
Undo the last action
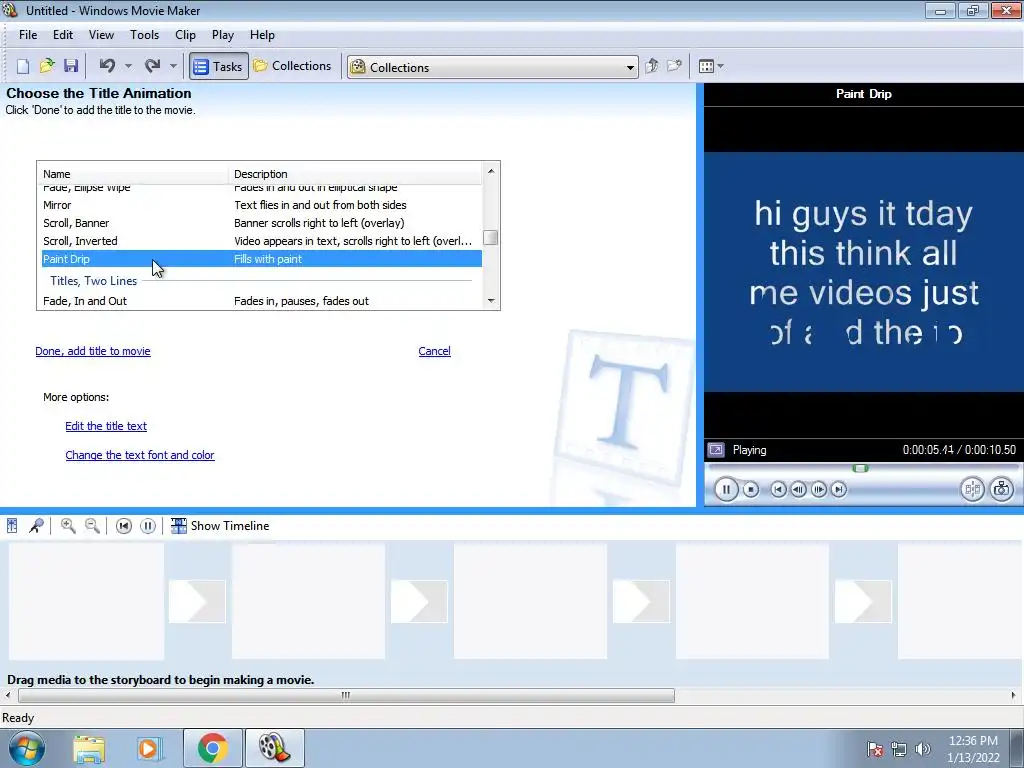click(107, 66)
